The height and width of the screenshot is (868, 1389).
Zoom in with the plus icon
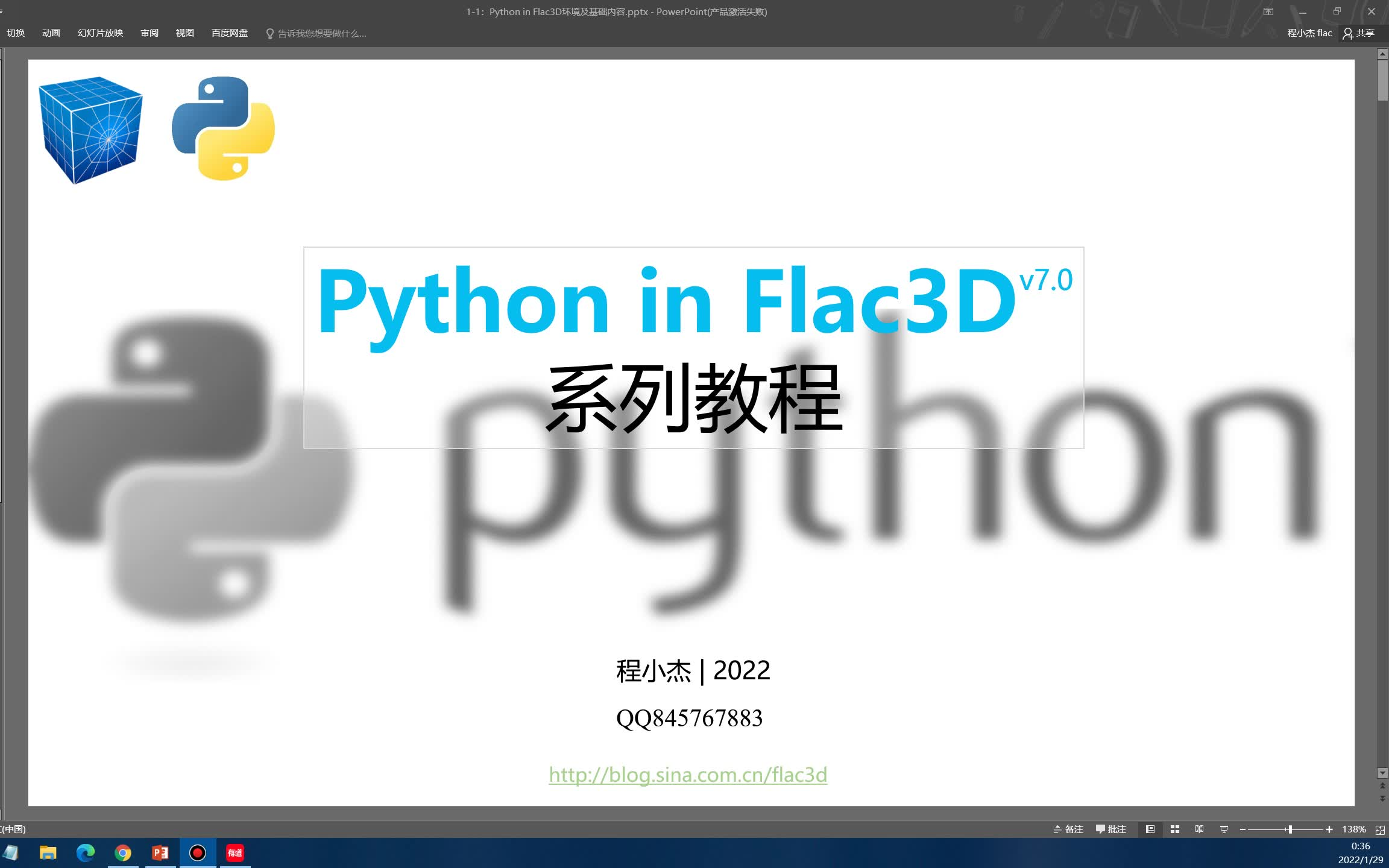[x=1330, y=830]
